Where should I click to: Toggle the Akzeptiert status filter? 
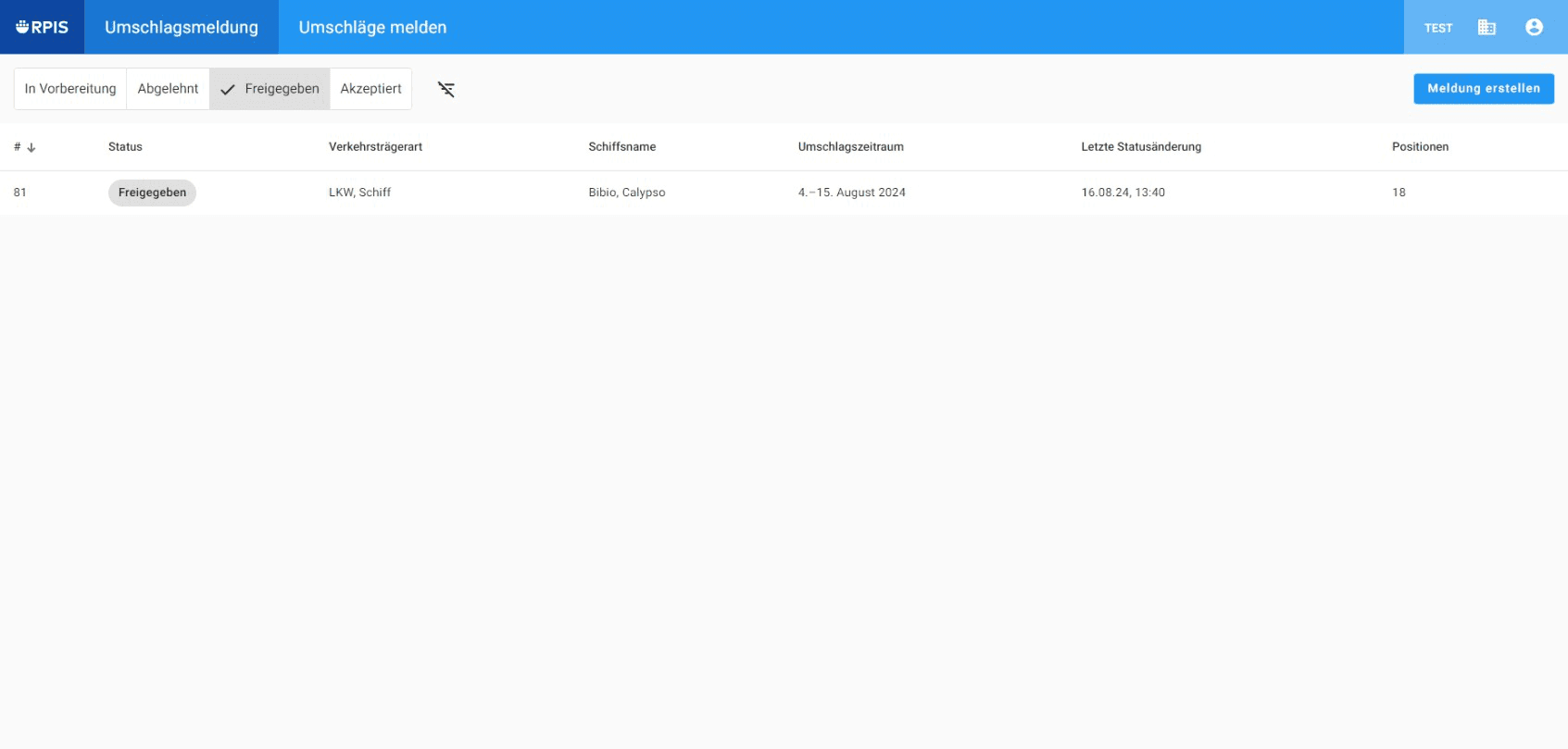(x=370, y=89)
